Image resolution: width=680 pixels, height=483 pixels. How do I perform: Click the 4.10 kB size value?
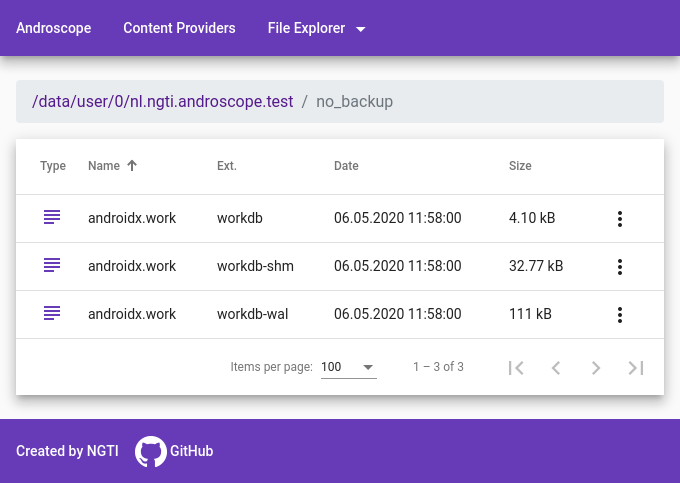532,218
